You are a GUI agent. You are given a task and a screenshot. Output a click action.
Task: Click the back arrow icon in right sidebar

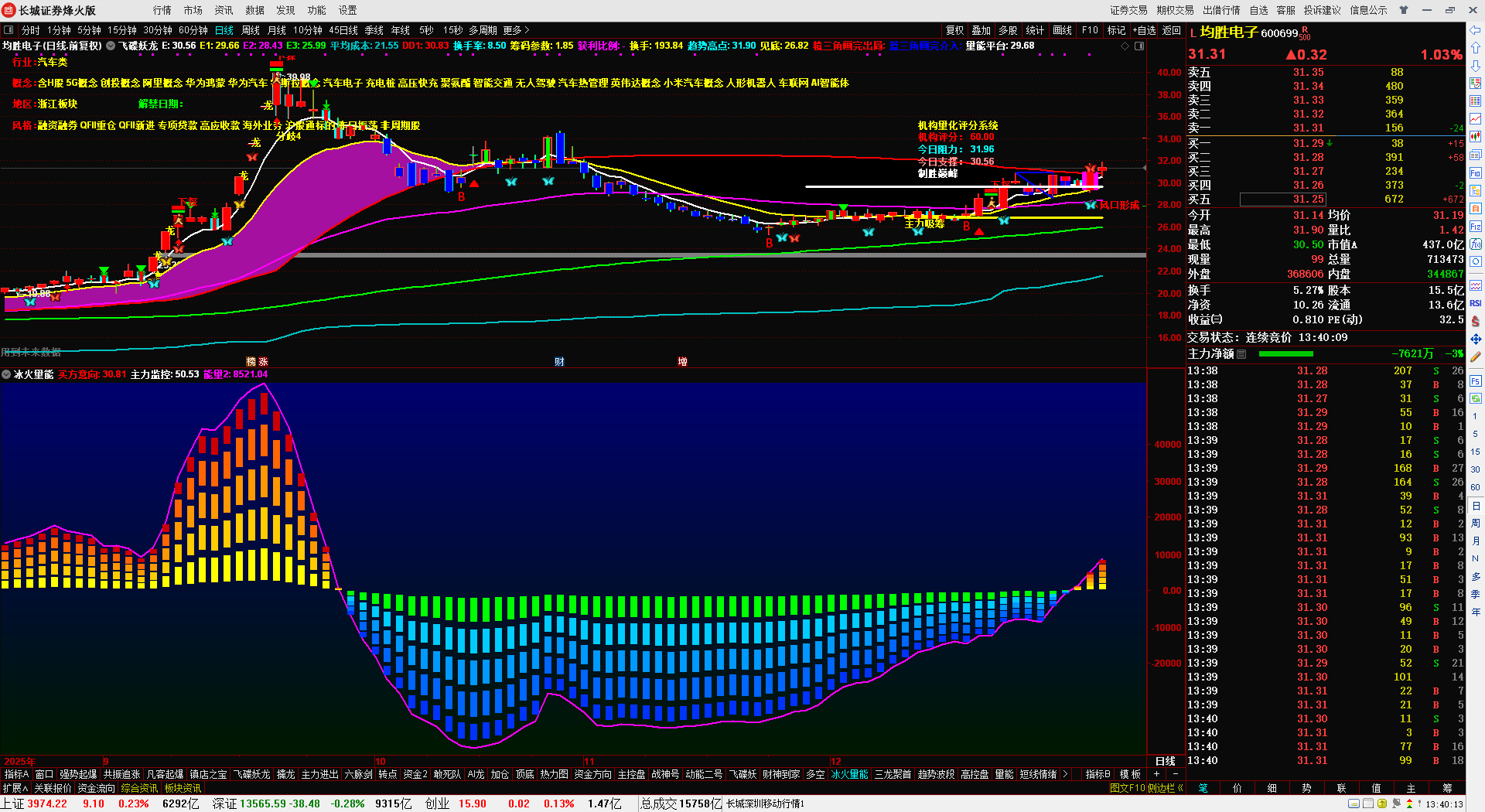pos(1476,30)
